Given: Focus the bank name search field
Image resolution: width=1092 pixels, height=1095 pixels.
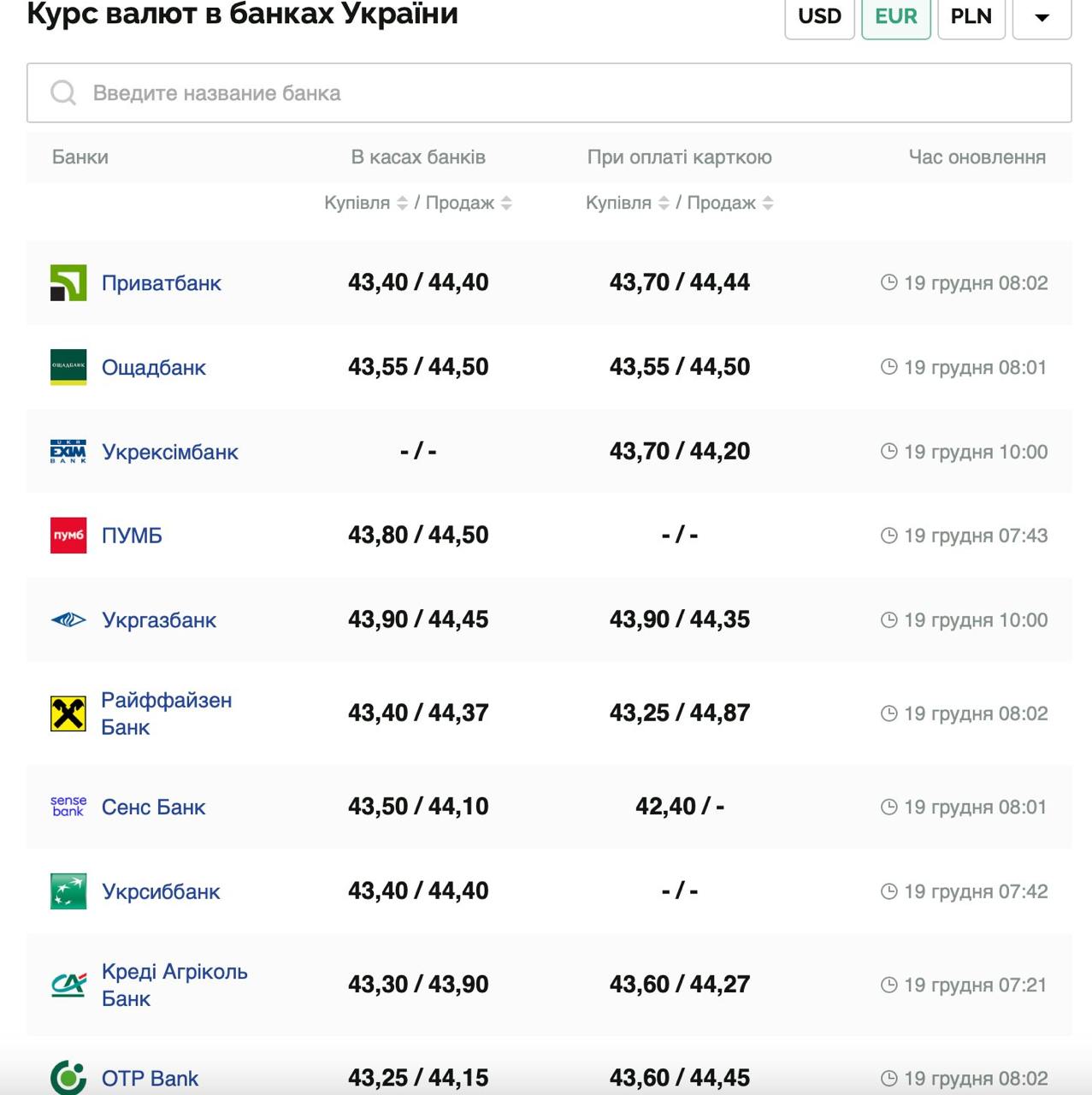Looking at the screenshot, I should tap(564, 92).
